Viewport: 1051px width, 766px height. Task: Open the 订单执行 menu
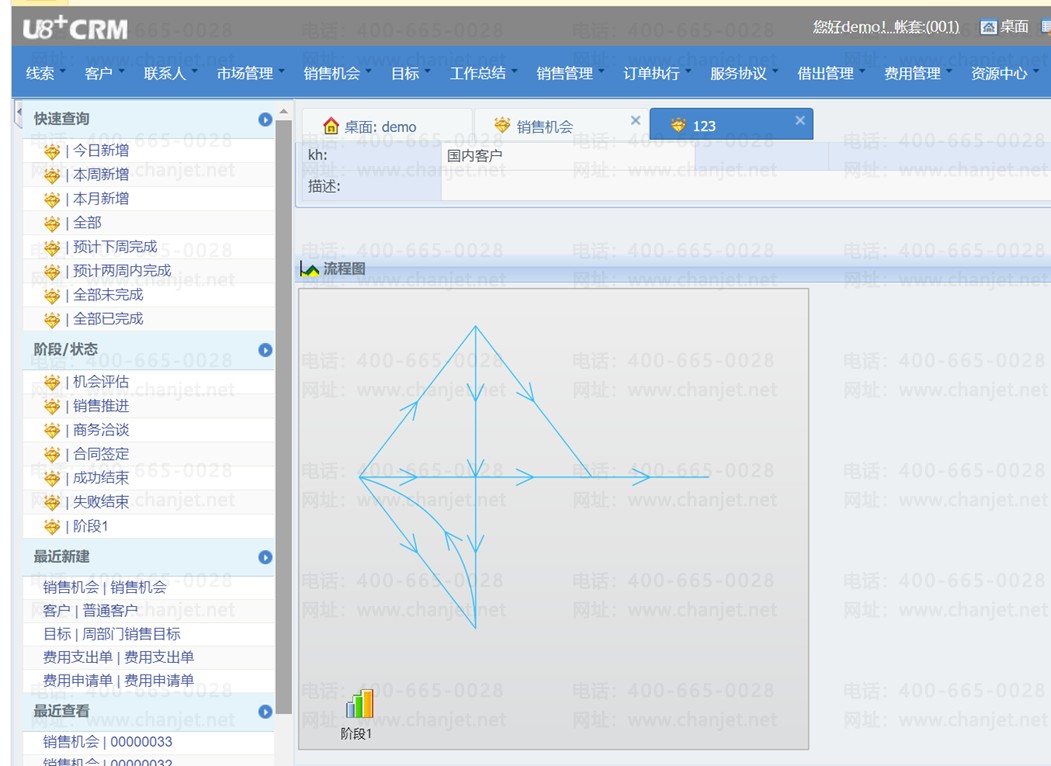[658, 73]
